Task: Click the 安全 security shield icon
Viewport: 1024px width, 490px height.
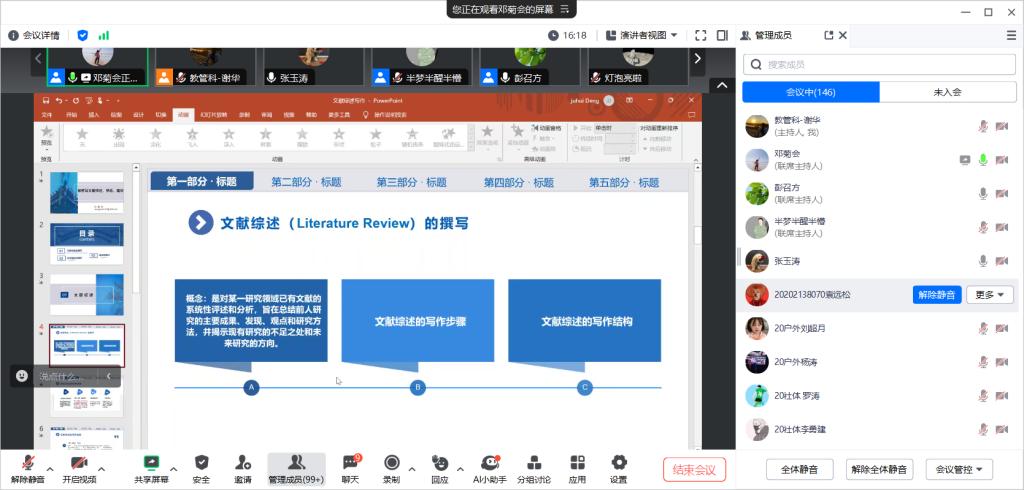Action: pyautogui.click(x=201, y=463)
